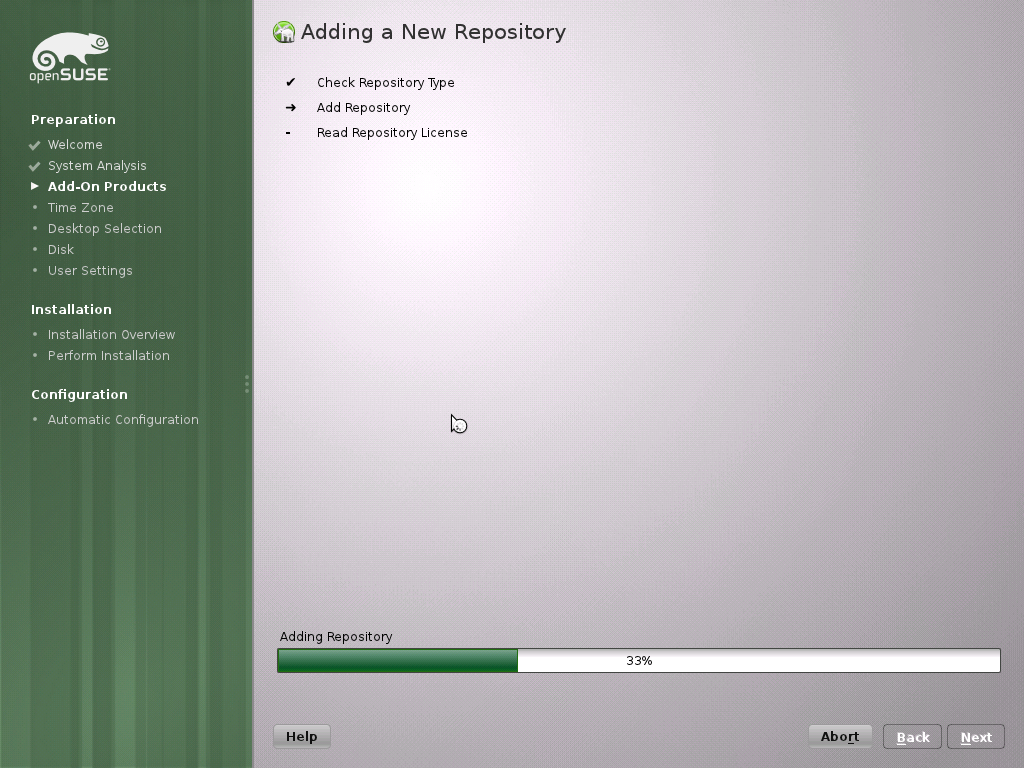Viewport: 1024px width, 768px height.
Task: Select System Analysis step in sidebar
Action: click(x=97, y=166)
